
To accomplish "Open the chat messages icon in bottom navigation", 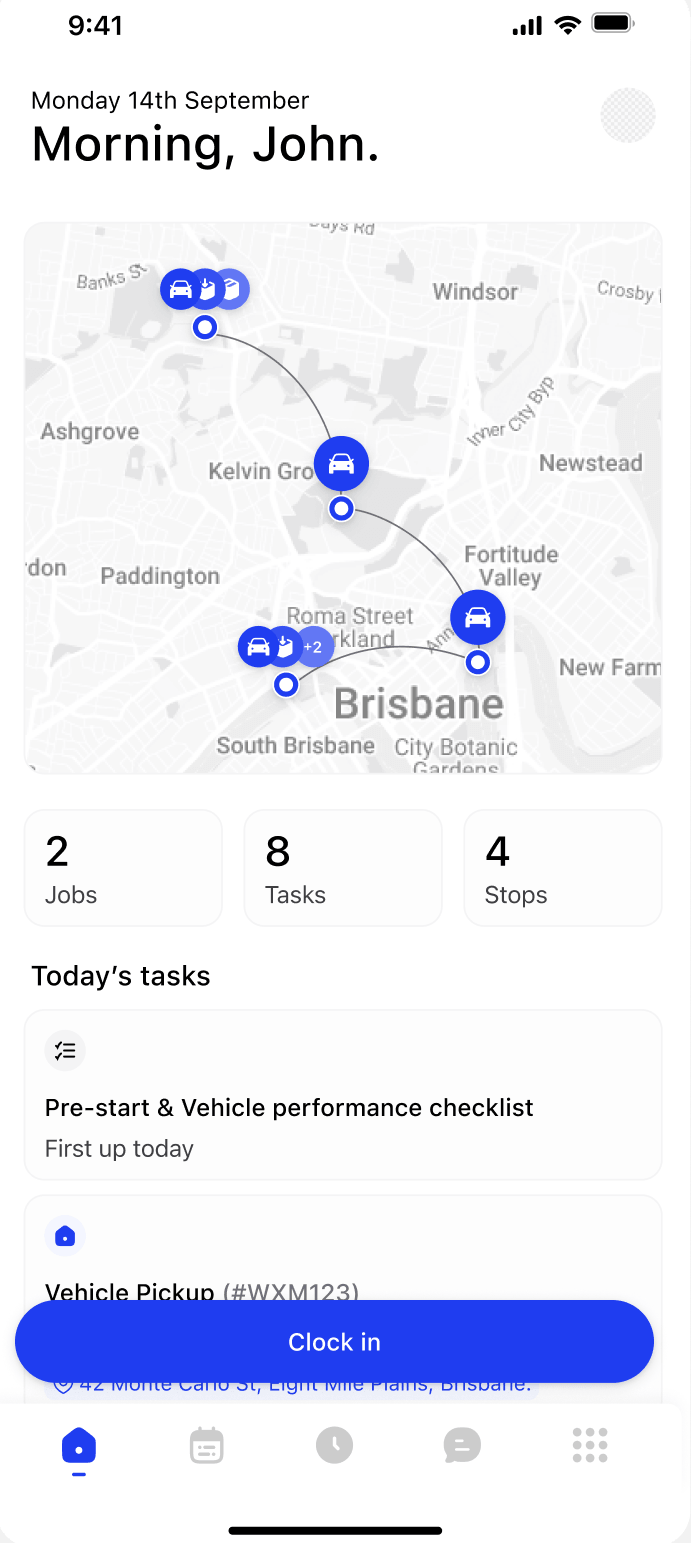I will 462,1445.
